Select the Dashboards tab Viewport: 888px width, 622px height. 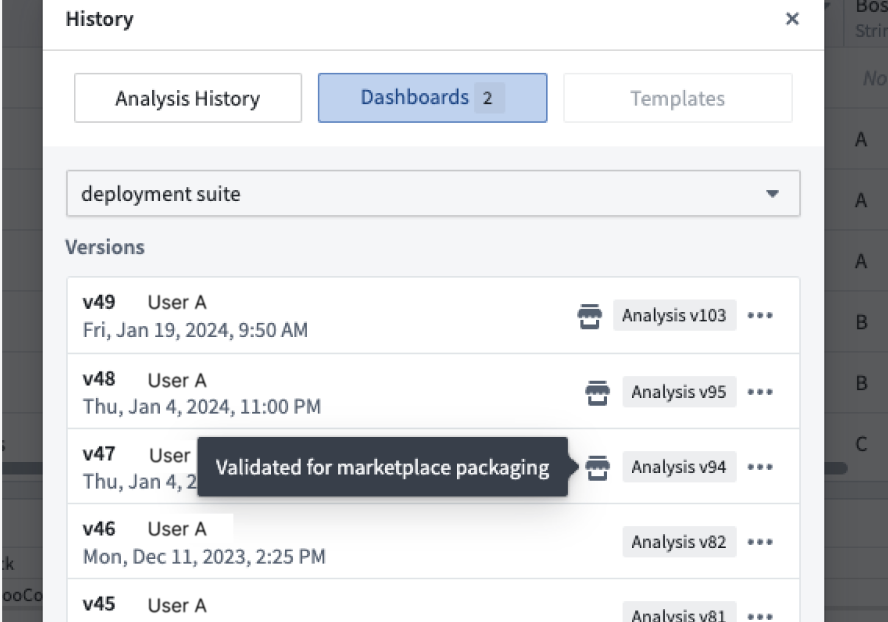tap(433, 98)
